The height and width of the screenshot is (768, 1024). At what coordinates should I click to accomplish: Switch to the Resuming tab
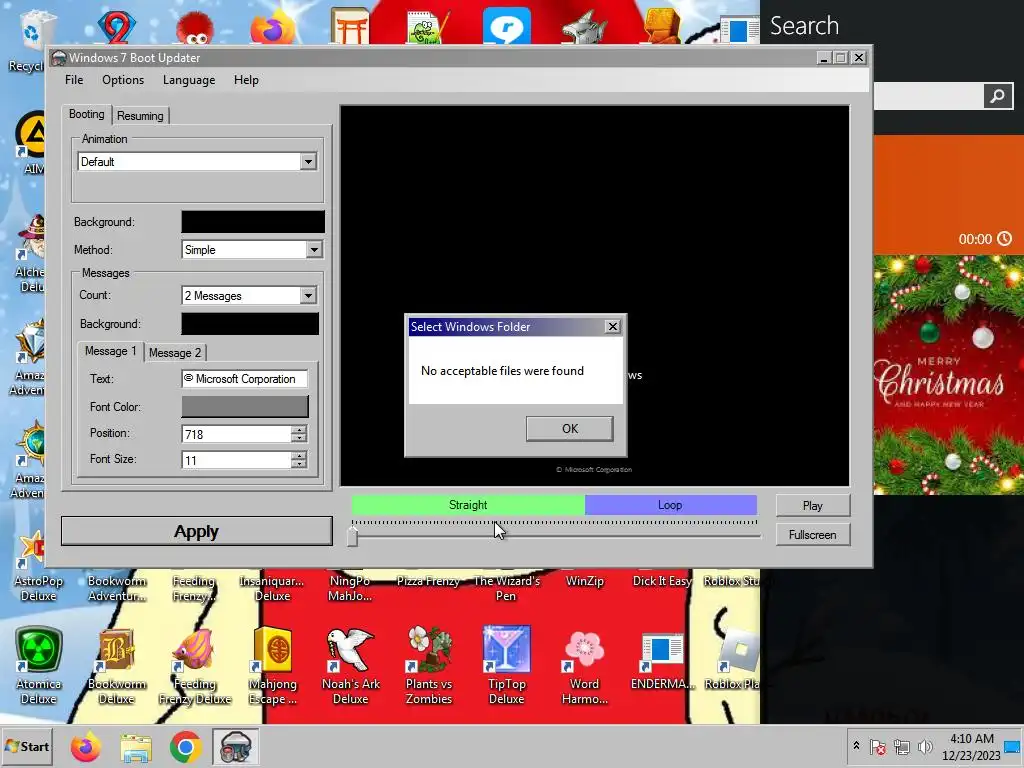140,116
